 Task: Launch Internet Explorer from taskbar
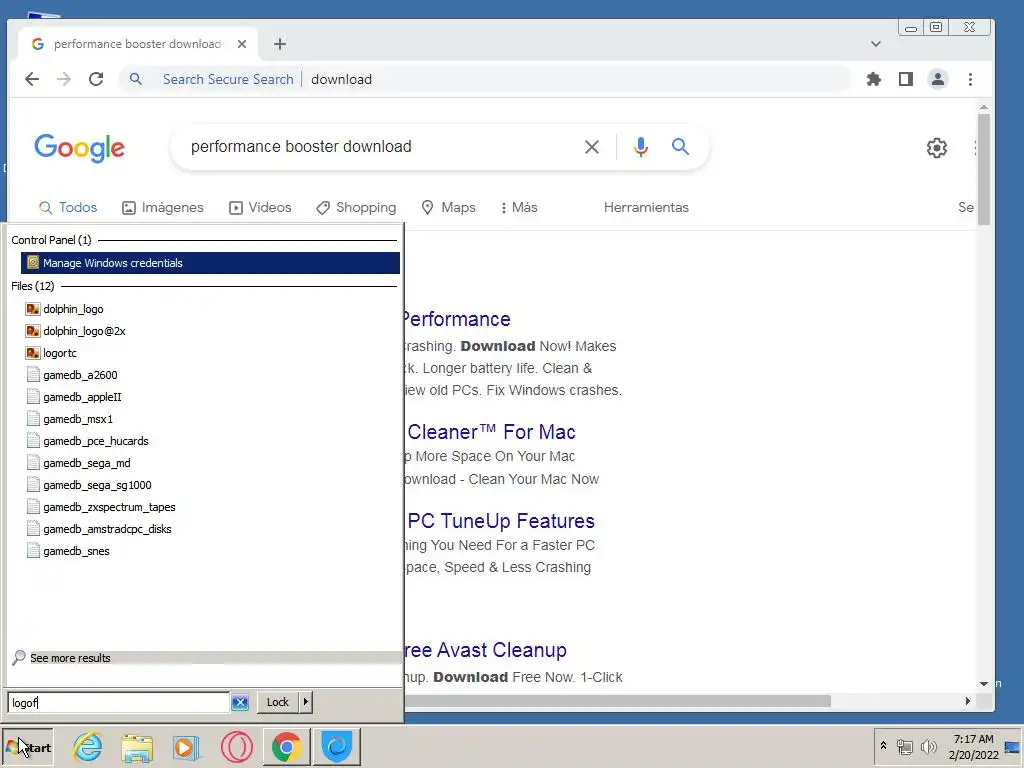point(87,747)
